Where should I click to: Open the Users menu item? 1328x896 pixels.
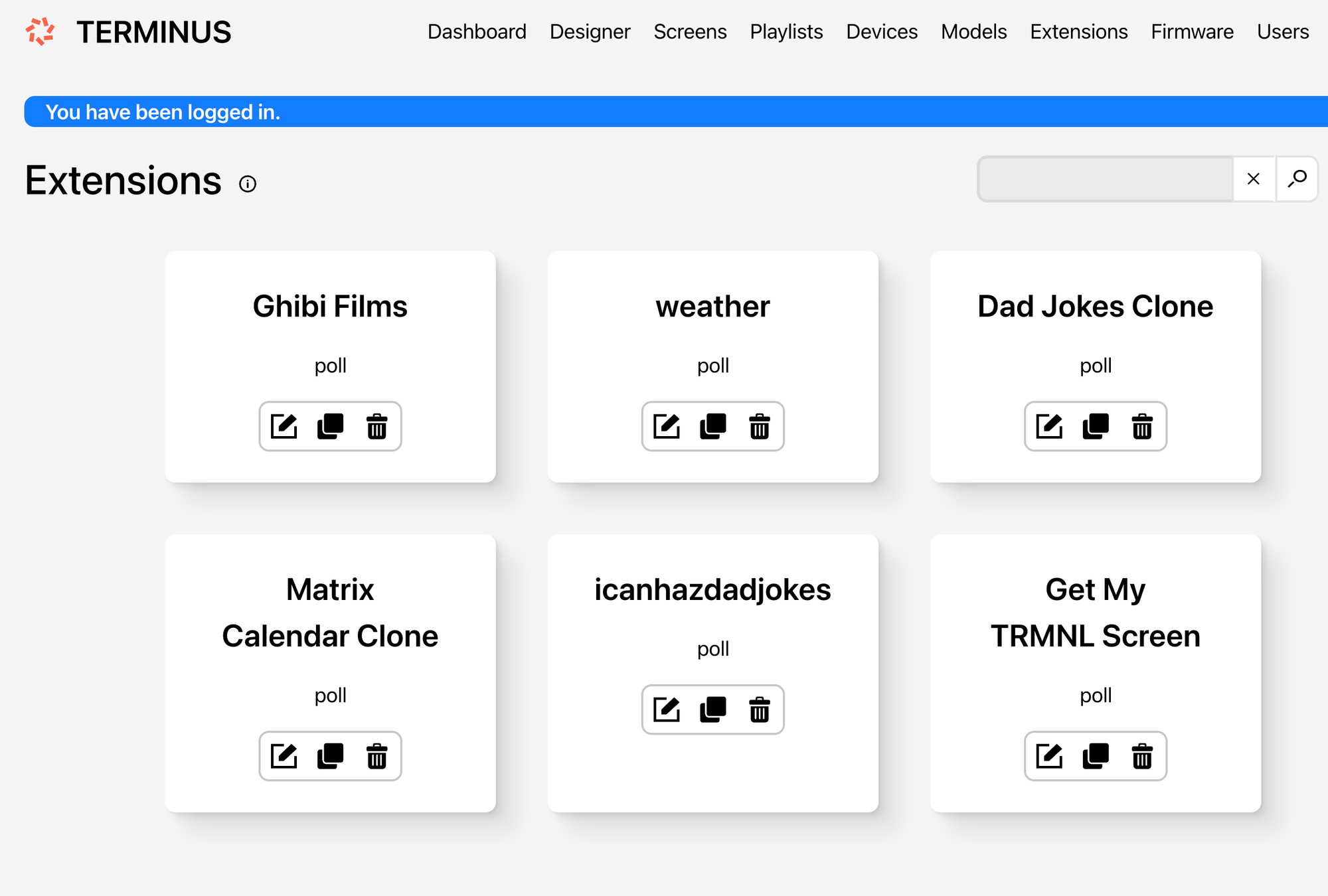(1282, 32)
